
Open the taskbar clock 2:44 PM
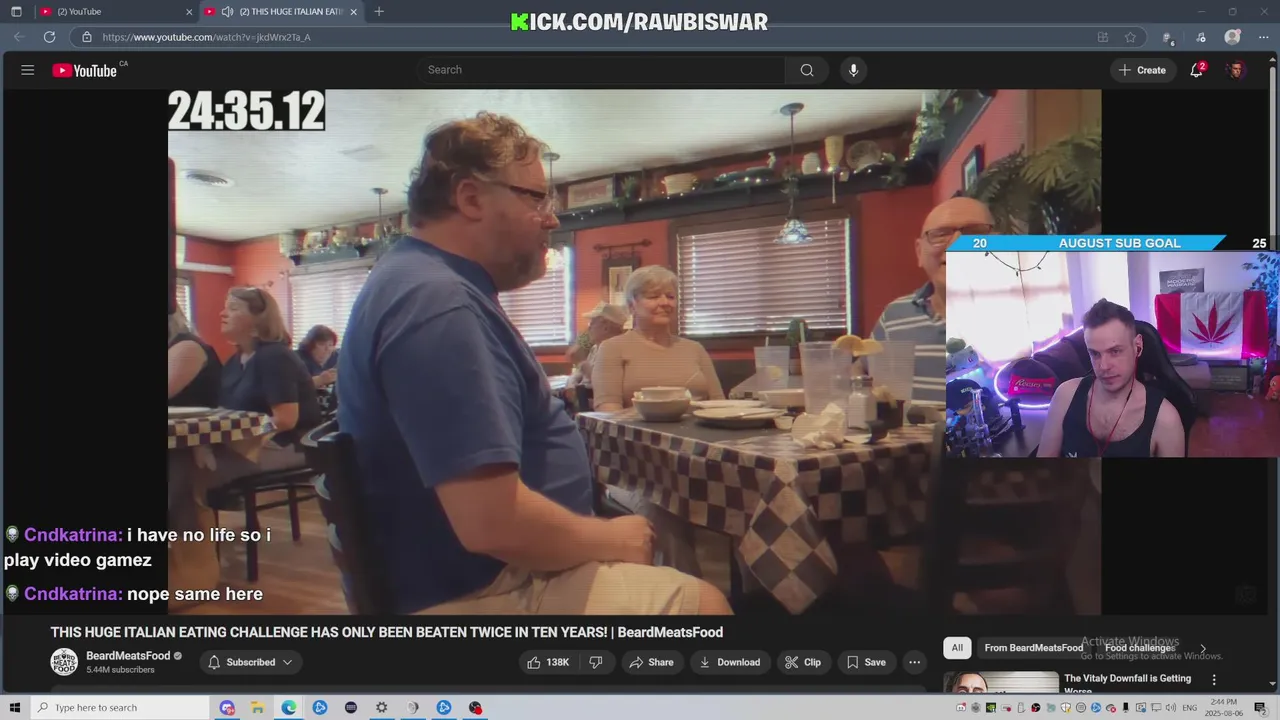pyautogui.click(x=1225, y=708)
